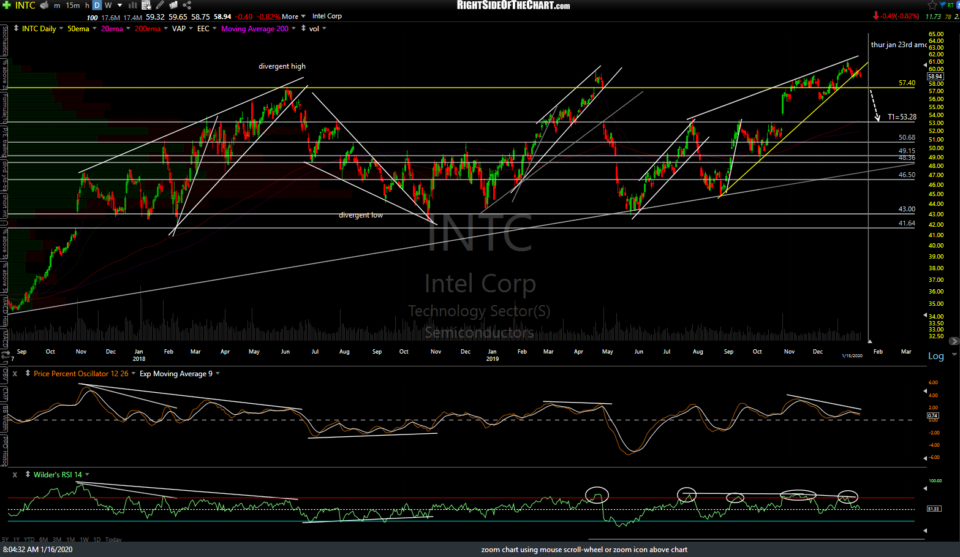960x557 pixels.
Task: Switch to monthly timeframe 'm'
Action: tap(57, 6)
